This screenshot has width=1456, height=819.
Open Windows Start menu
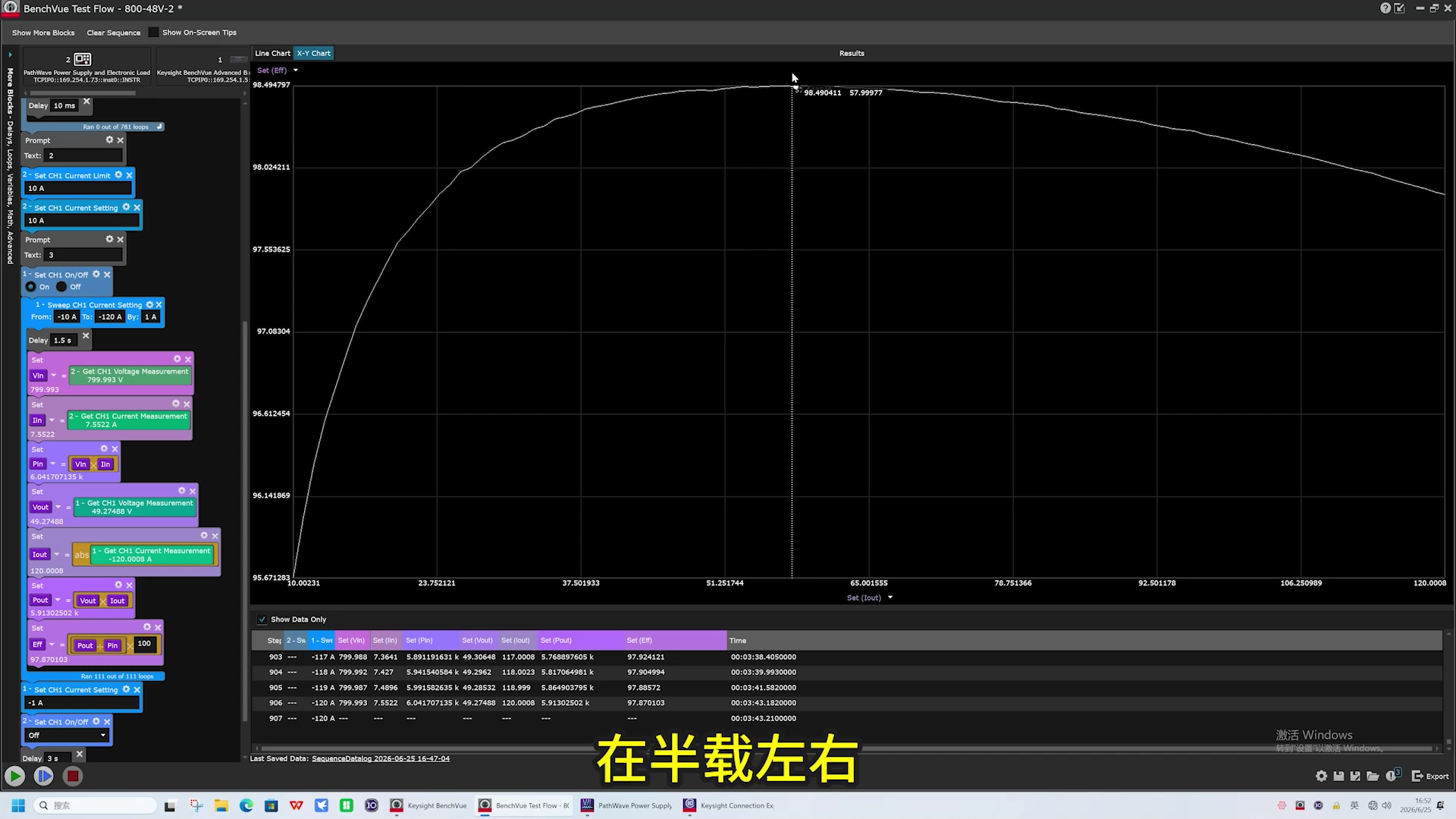tap(18, 805)
